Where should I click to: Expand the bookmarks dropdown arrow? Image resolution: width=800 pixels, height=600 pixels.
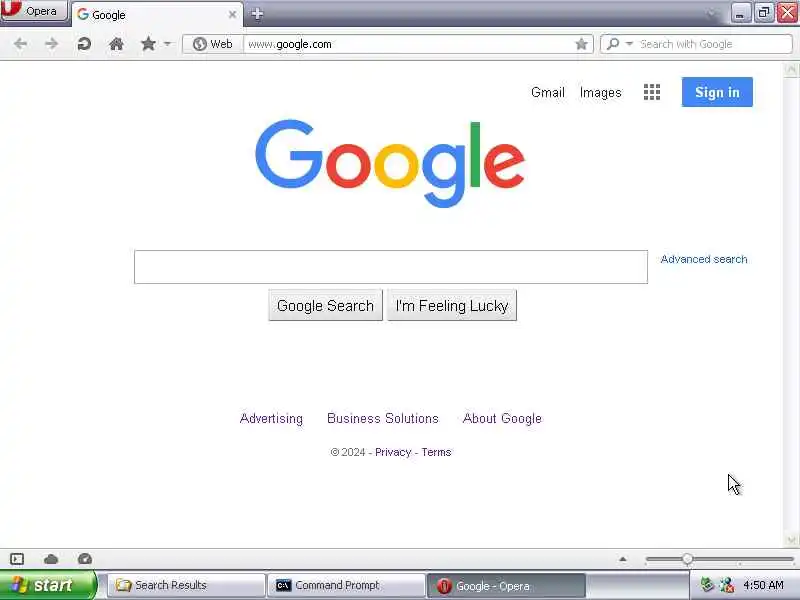coord(167,44)
